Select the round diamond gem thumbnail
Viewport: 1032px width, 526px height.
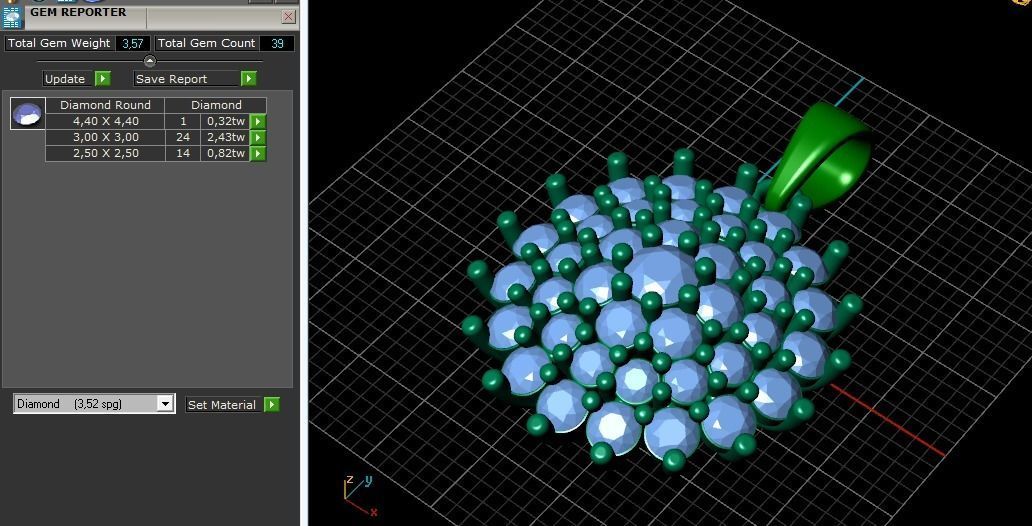28,113
